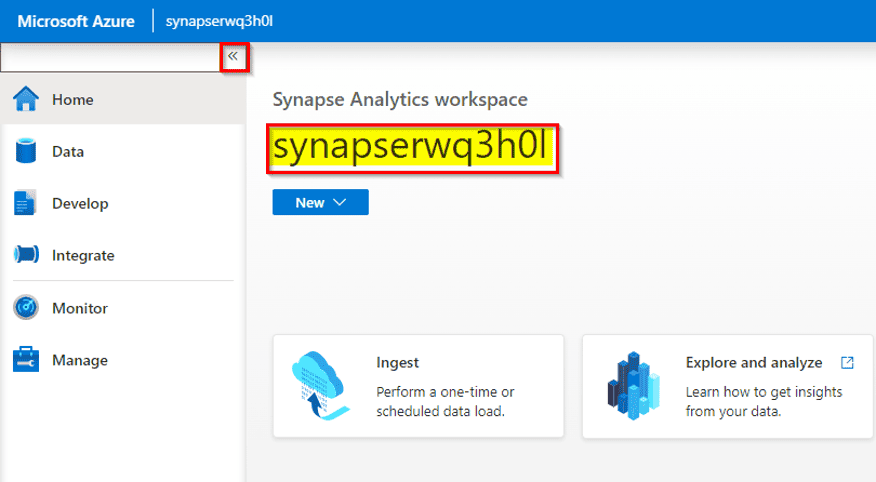Viewport: 876px width, 482px height.
Task: Open the Monitor hub gauge icon
Action: 26,307
